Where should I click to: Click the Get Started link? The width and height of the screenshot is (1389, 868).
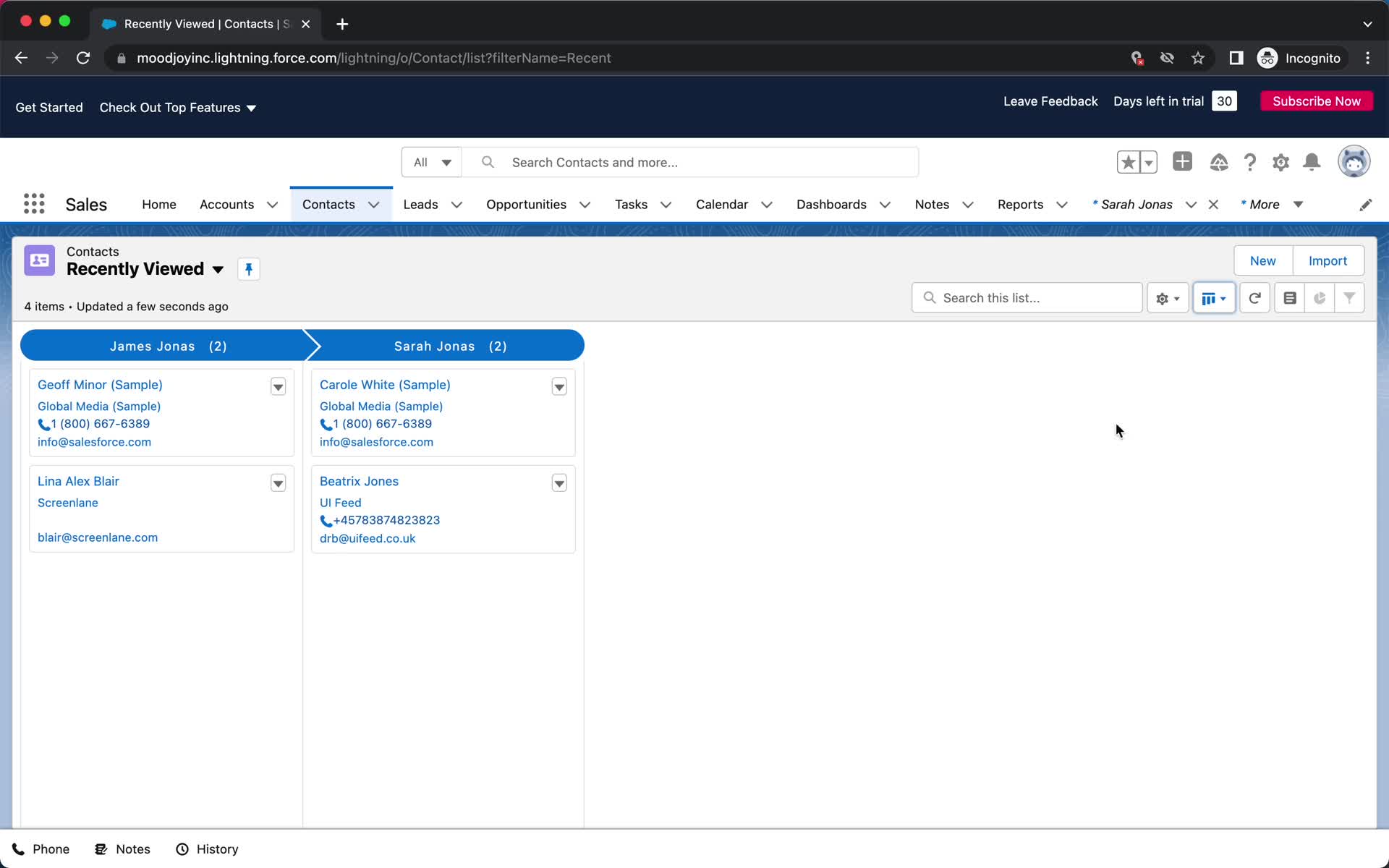[49, 108]
